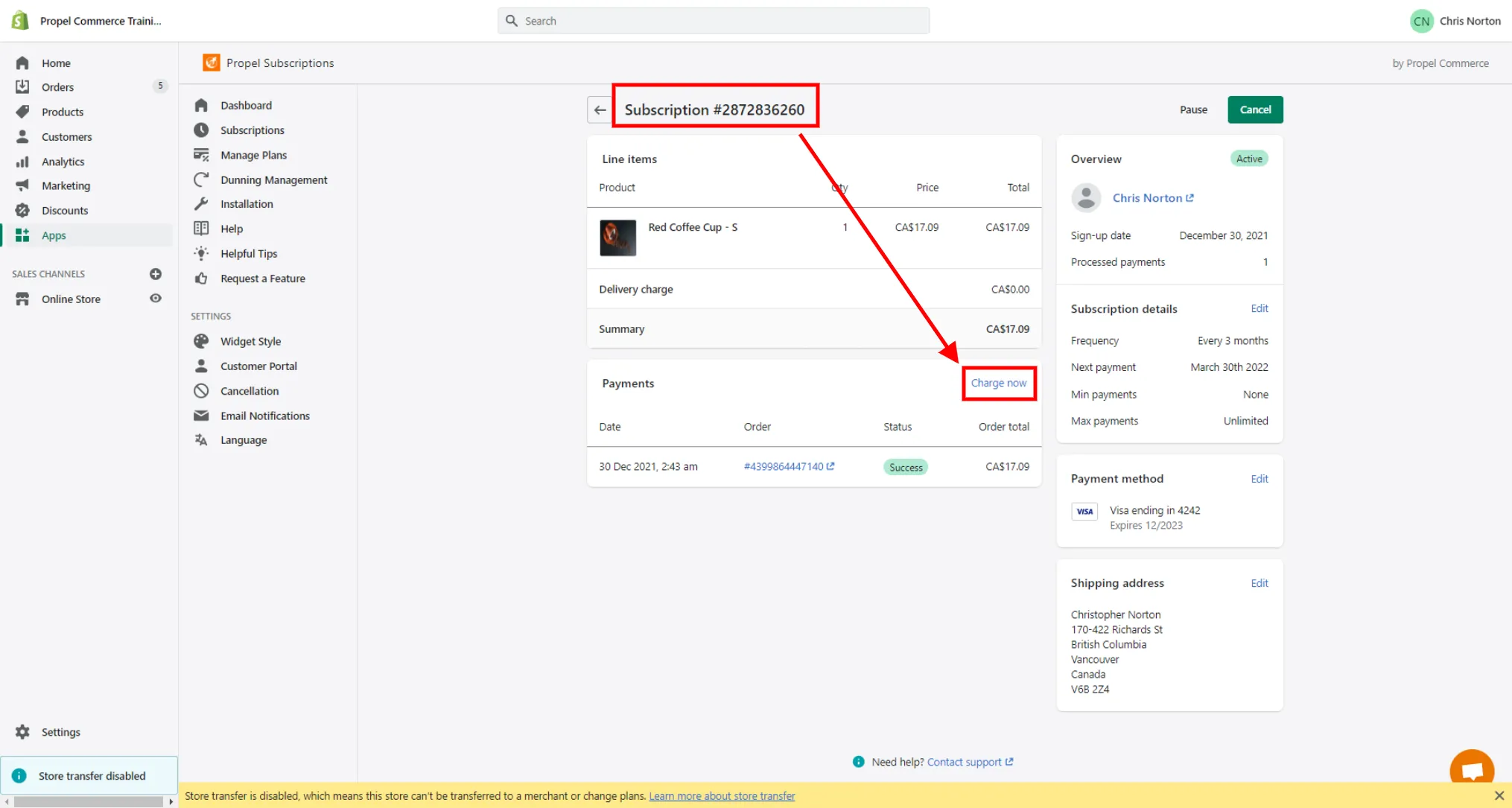
Task: Click the Email Notifications envelope icon
Action: pos(201,416)
